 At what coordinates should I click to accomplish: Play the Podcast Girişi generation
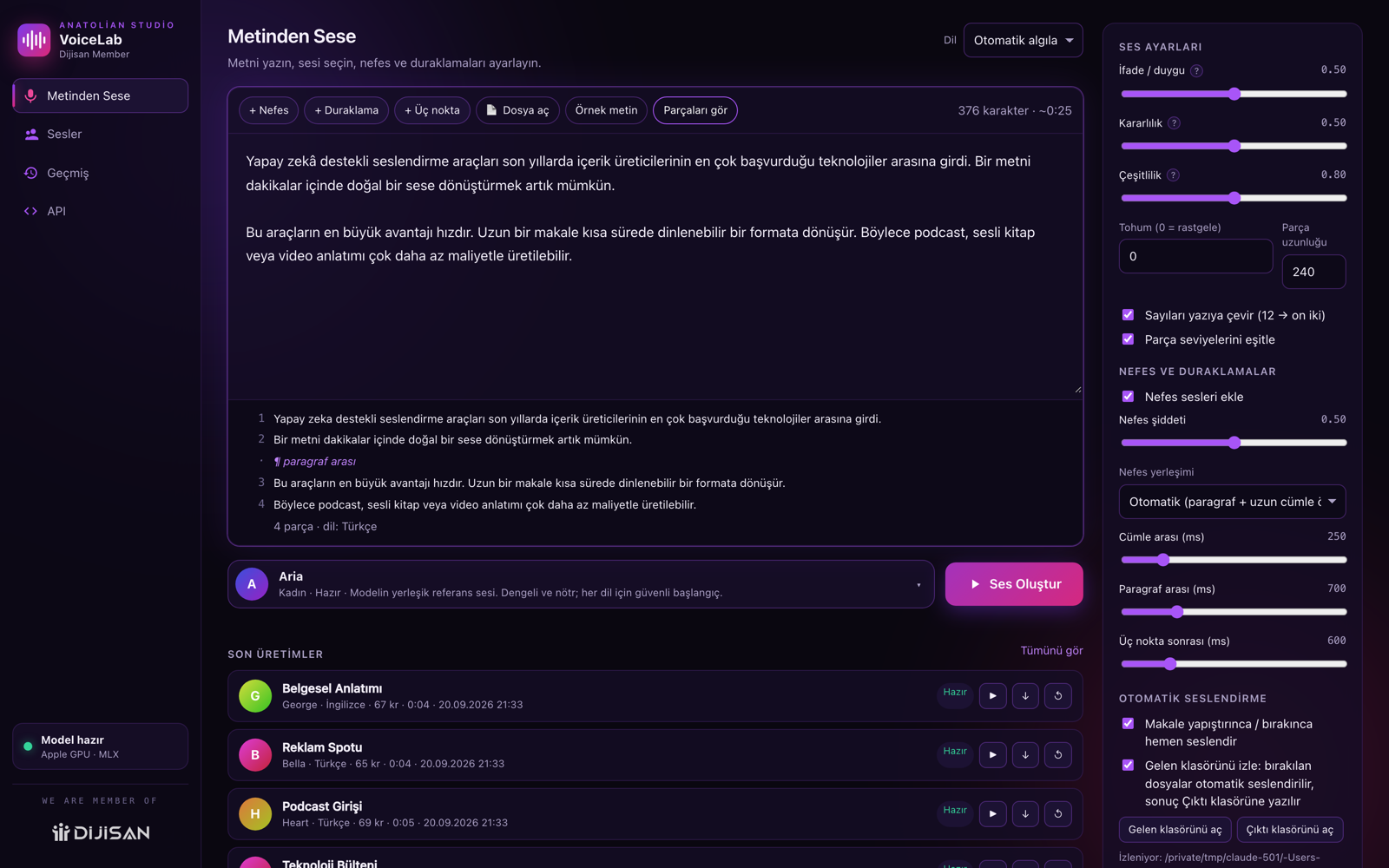click(x=992, y=814)
